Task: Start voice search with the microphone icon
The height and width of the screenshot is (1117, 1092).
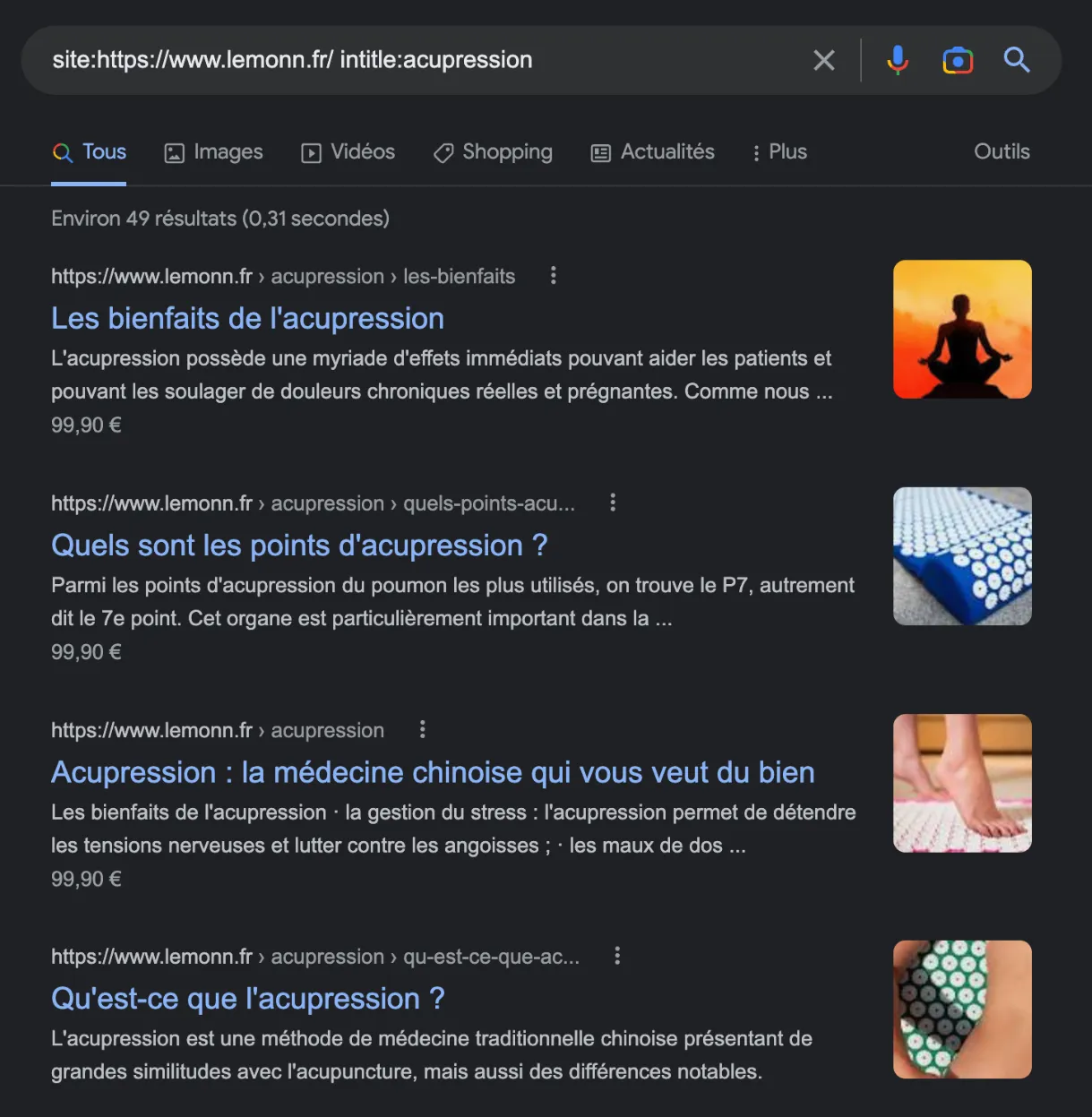Action: tap(897, 60)
